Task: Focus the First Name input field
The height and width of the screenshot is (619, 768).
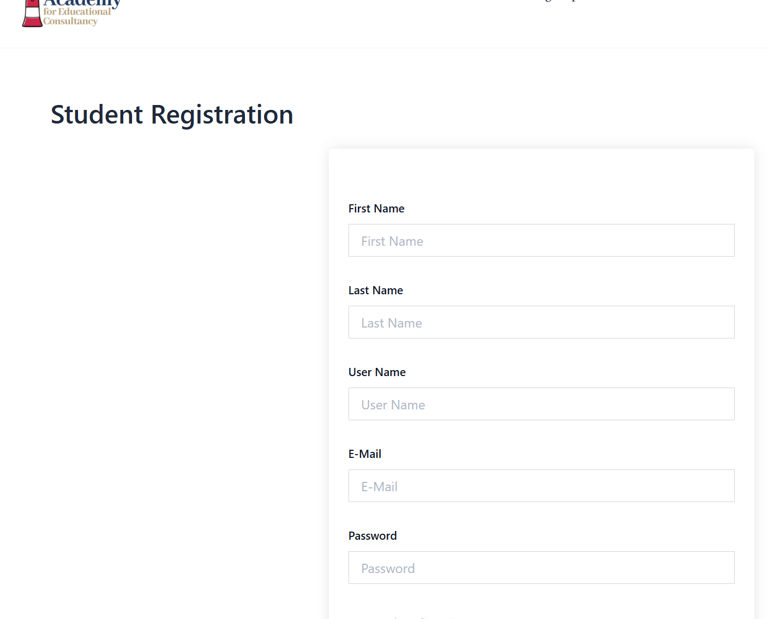Action: click(x=541, y=241)
